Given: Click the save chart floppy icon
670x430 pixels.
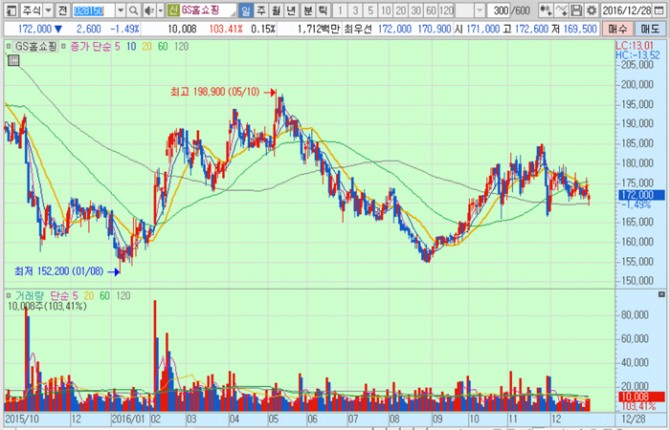Looking at the screenshot, I should (576, 9).
